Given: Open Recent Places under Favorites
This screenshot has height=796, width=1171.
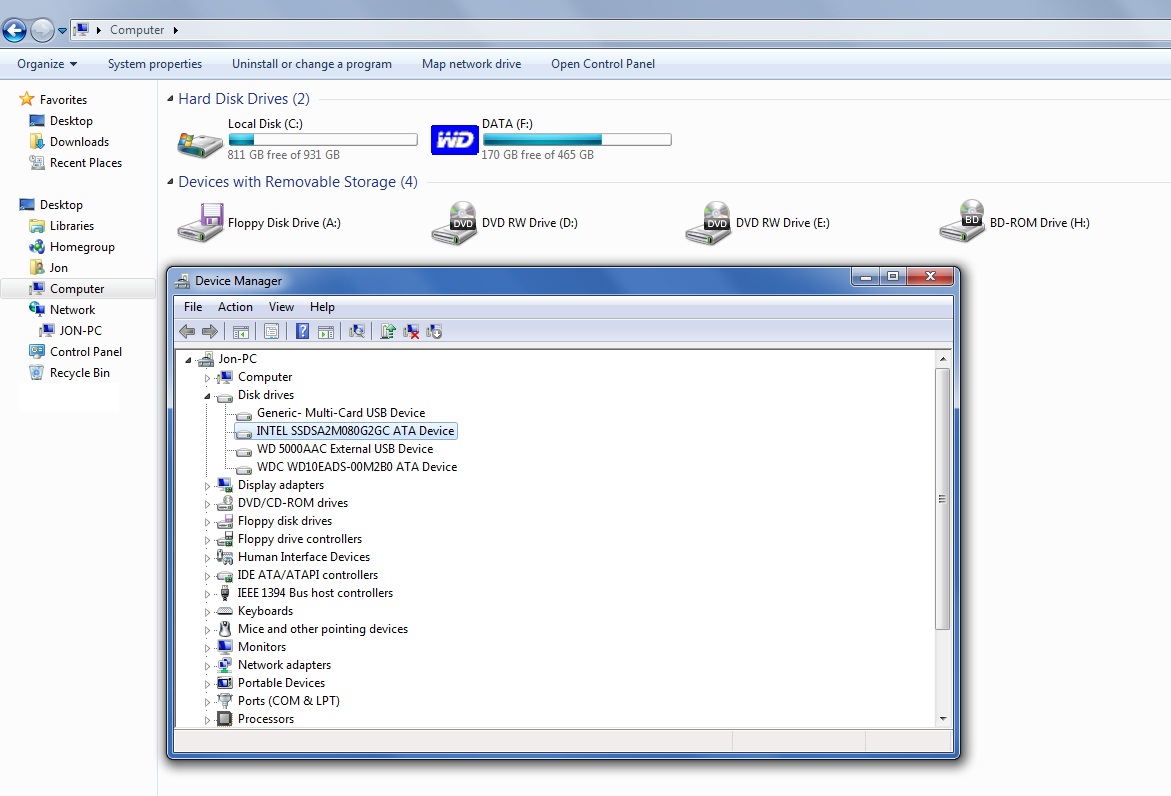Looking at the screenshot, I should click(x=86, y=163).
